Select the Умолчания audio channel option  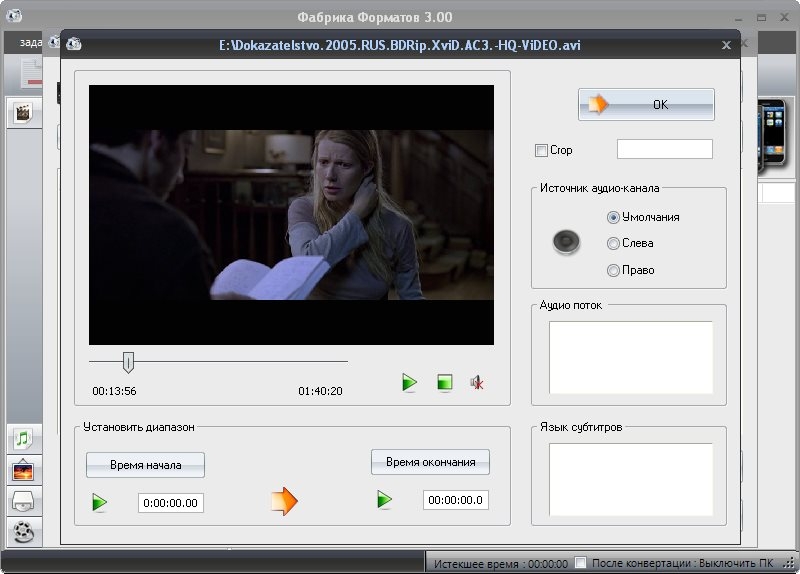[613, 217]
